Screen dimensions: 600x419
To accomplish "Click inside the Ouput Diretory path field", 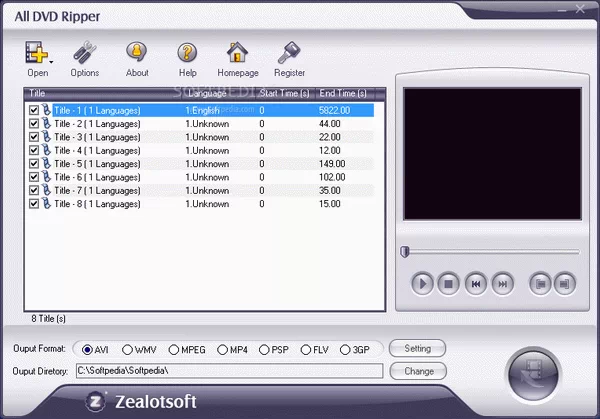I will [229, 371].
